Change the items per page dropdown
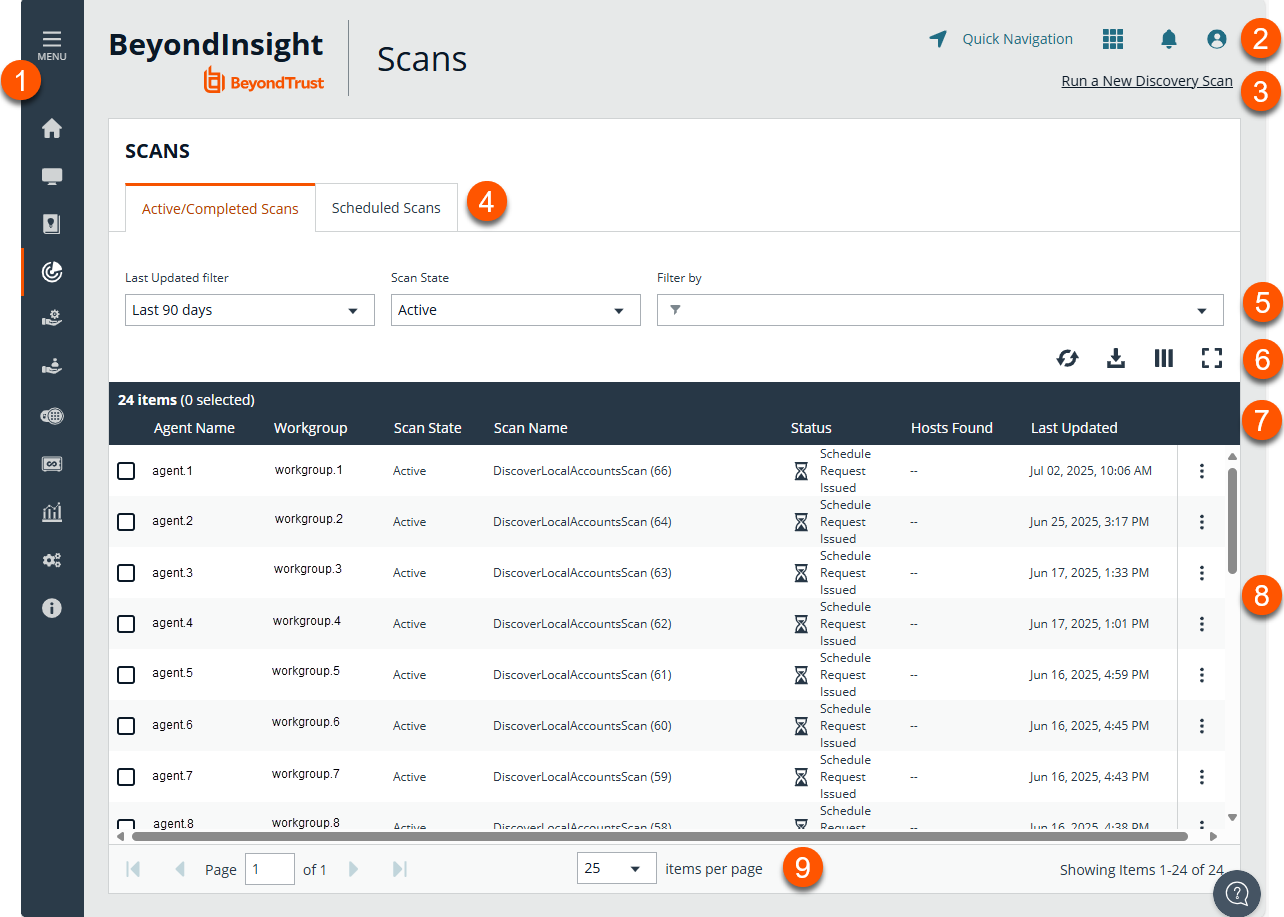Image resolution: width=1284 pixels, height=917 pixels. point(617,869)
